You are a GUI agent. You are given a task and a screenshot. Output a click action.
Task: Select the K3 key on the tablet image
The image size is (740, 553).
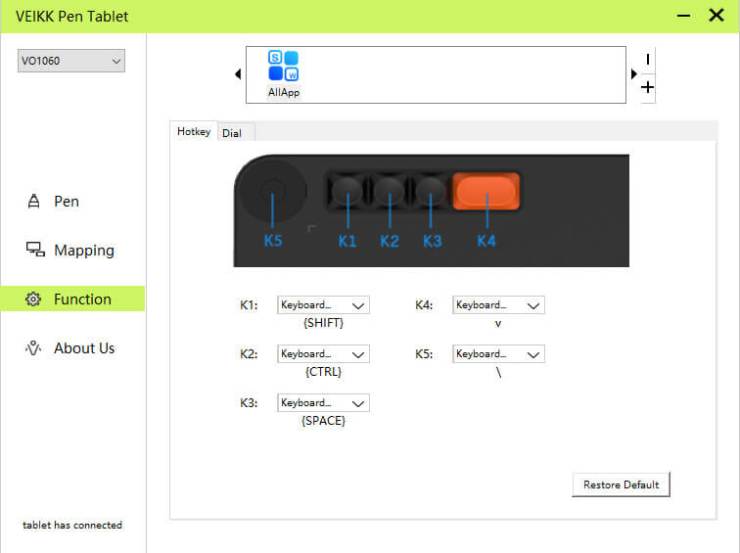click(x=430, y=191)
